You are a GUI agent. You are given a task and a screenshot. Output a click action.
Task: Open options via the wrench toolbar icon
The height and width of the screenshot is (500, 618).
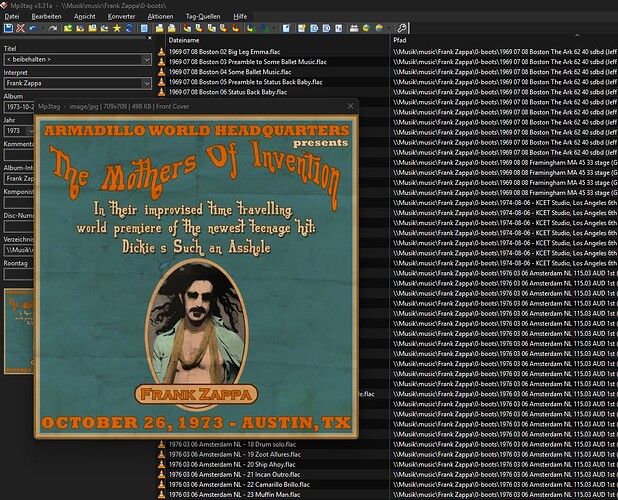point(402,28)
